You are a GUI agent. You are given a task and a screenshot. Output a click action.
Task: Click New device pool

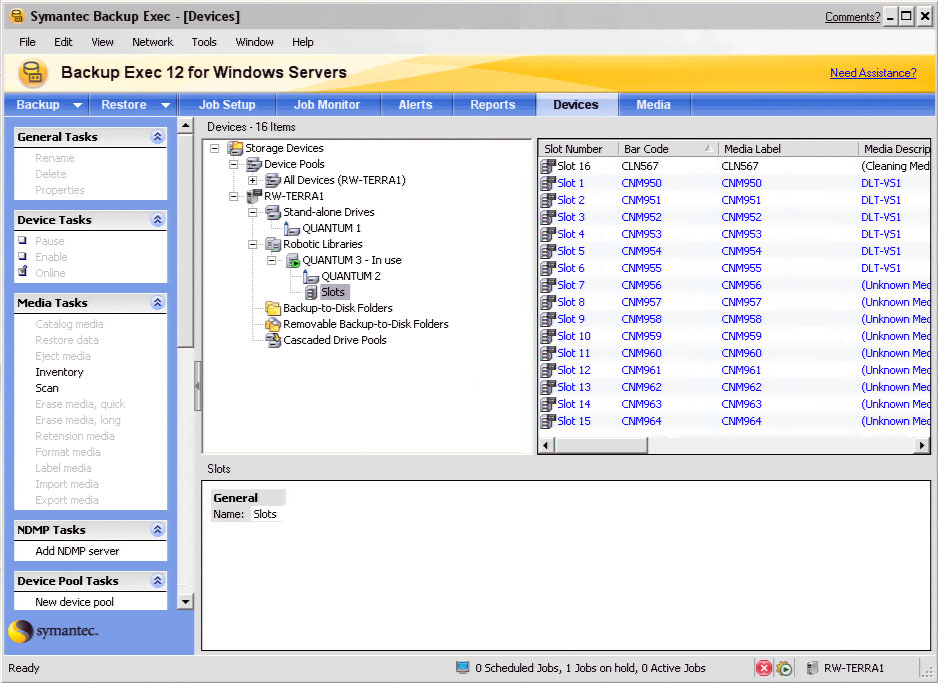coord(74,602)
